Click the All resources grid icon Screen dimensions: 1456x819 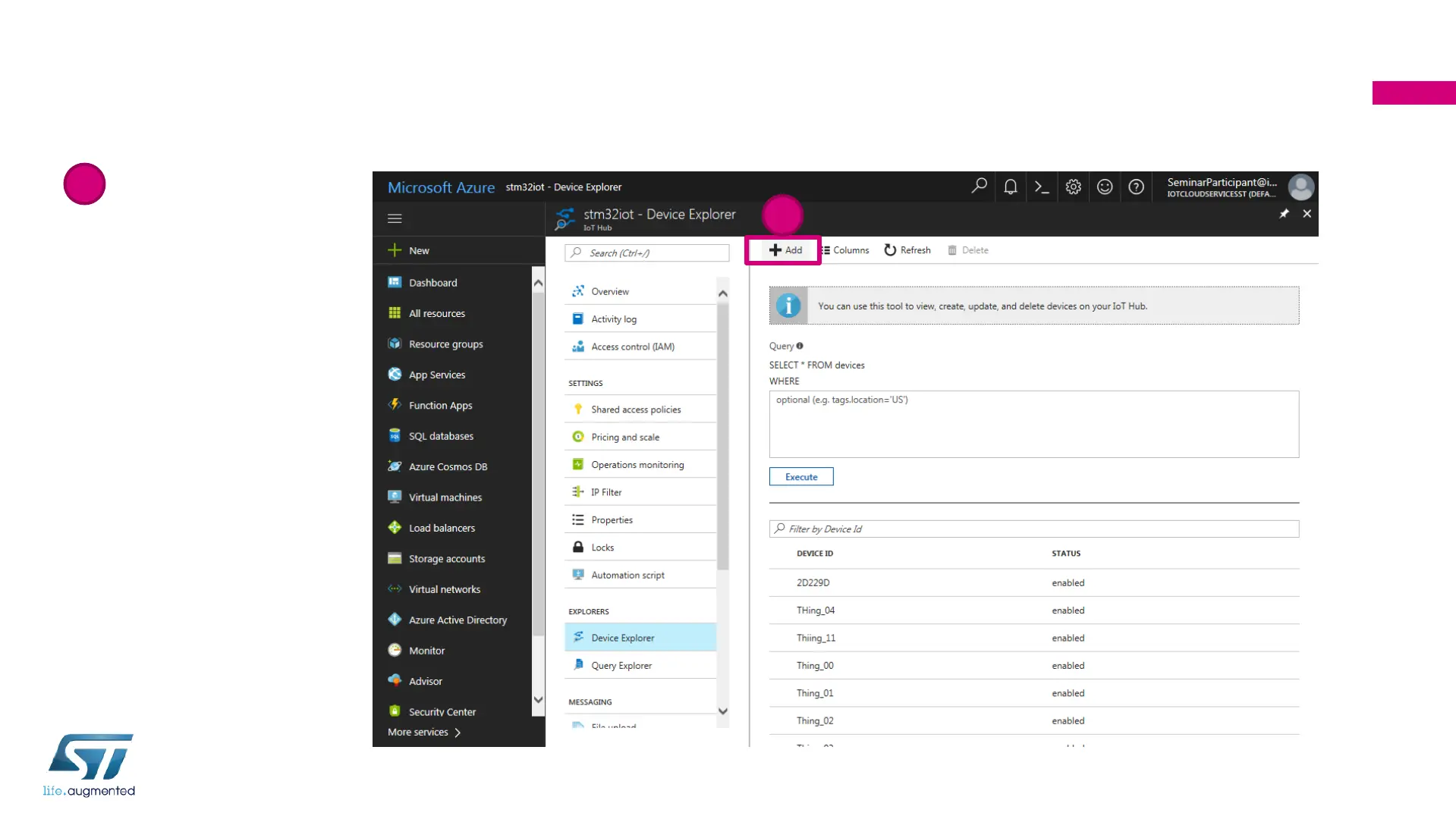(395, 313)
